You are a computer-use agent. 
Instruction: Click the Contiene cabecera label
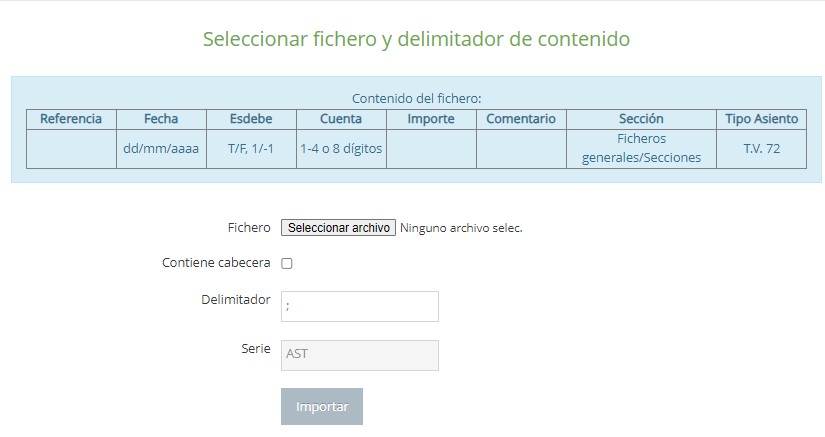coord(216,263)
